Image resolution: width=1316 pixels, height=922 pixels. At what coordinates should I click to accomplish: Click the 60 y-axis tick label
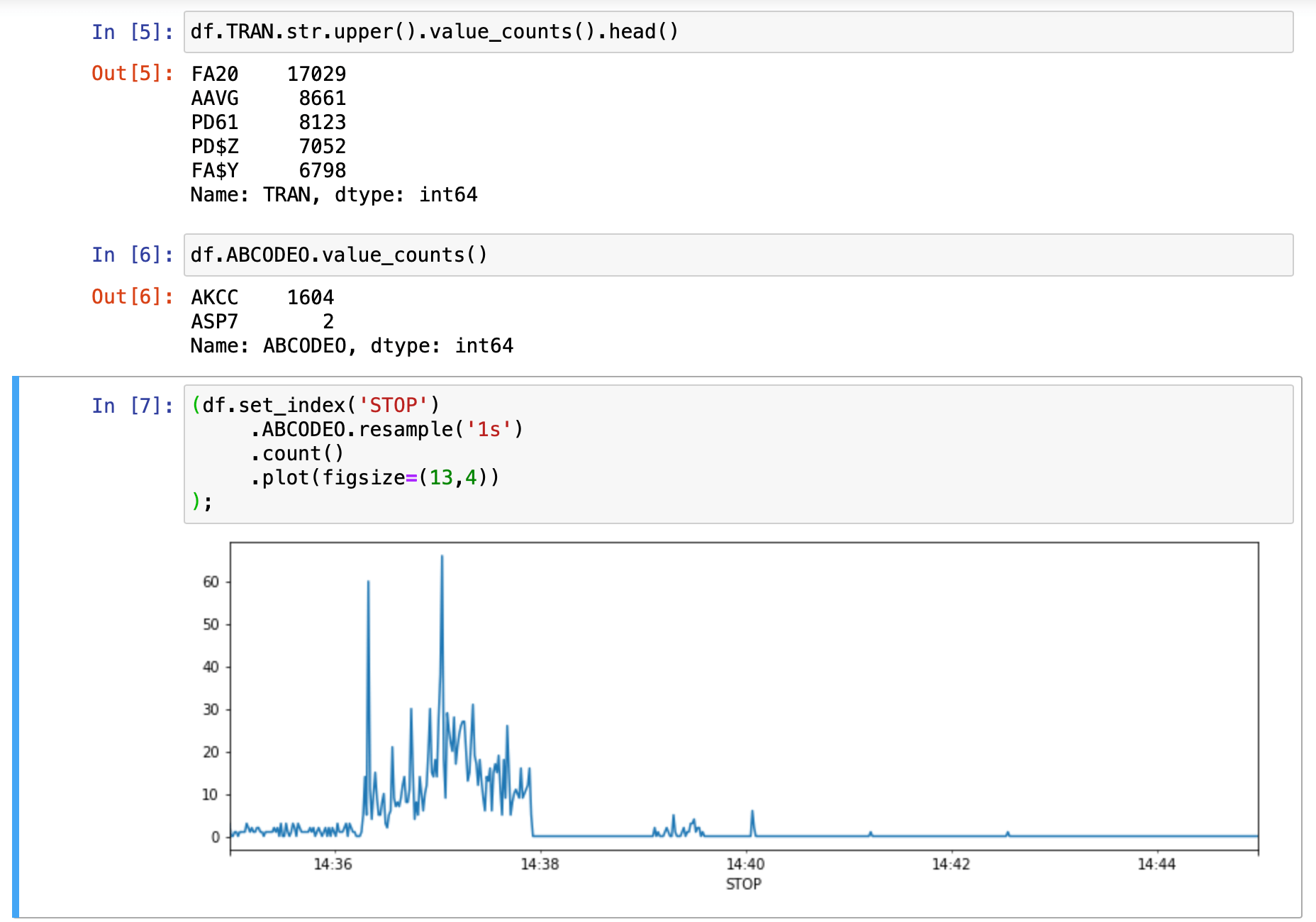(x=211, y=582)
